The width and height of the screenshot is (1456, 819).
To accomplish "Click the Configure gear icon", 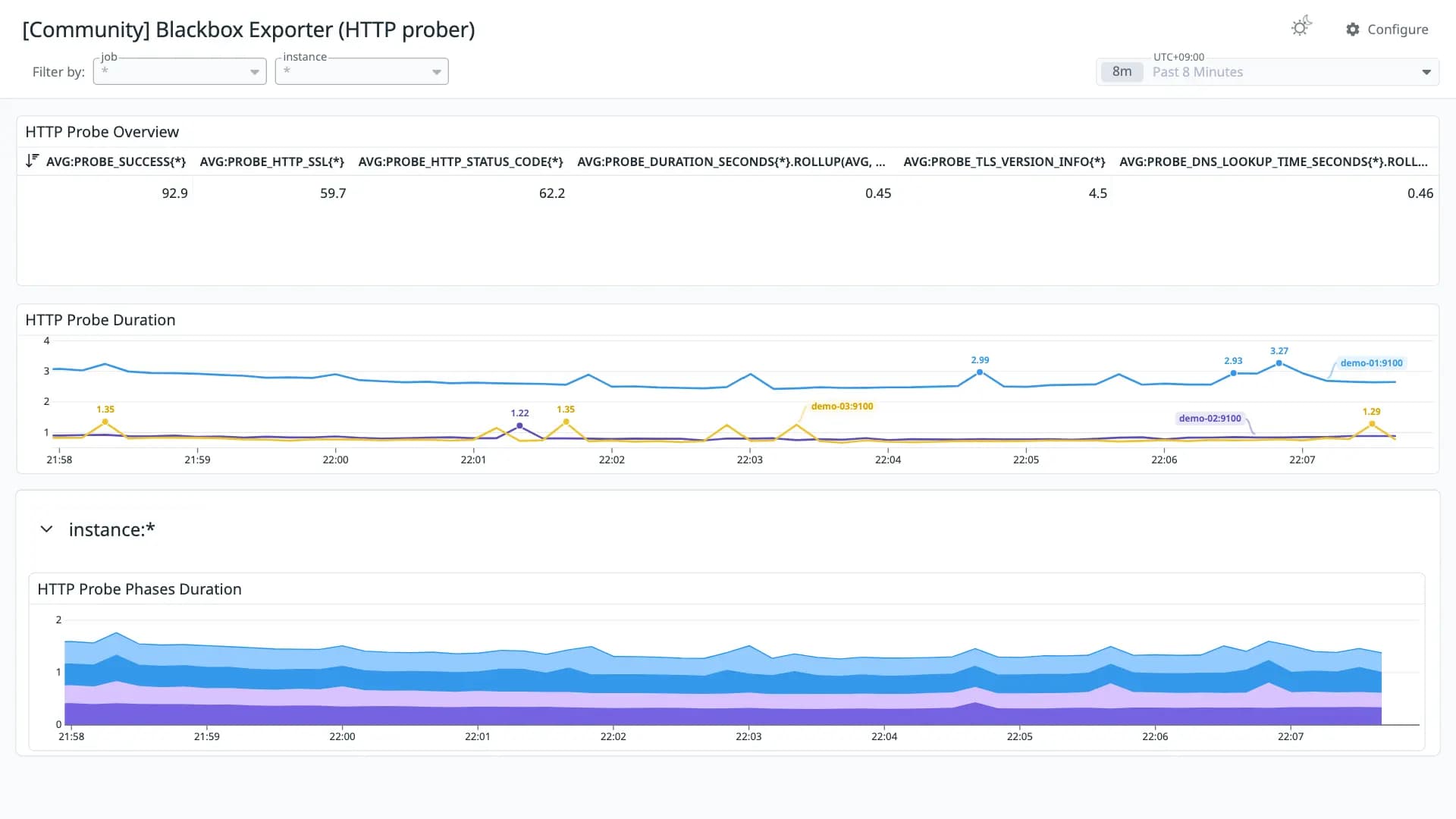I will click(1353, 30).
